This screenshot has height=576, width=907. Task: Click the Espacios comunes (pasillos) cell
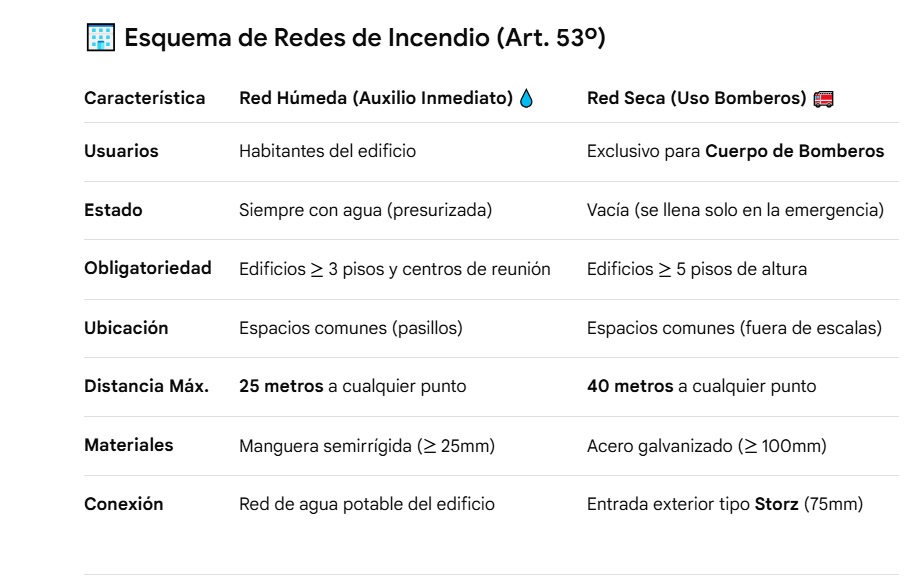(x=340, y=328)
